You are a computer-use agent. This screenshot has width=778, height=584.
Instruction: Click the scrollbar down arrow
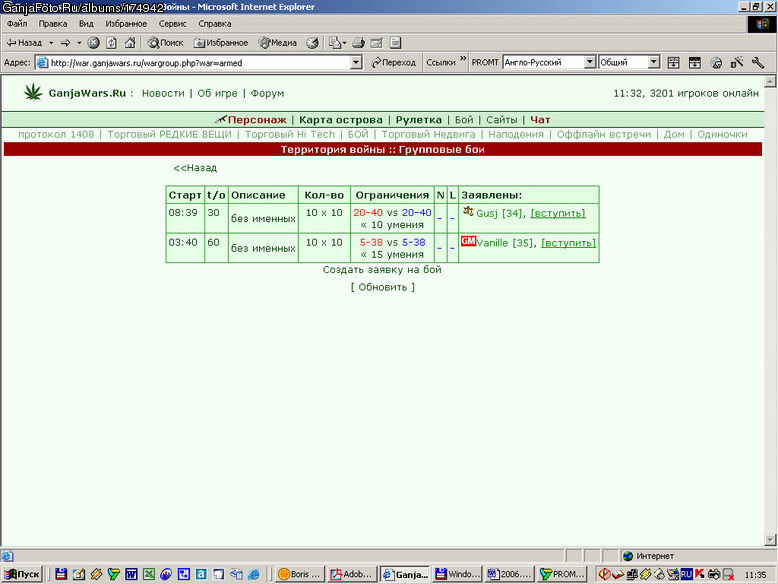pyautogui.click(x=770, y=539)
